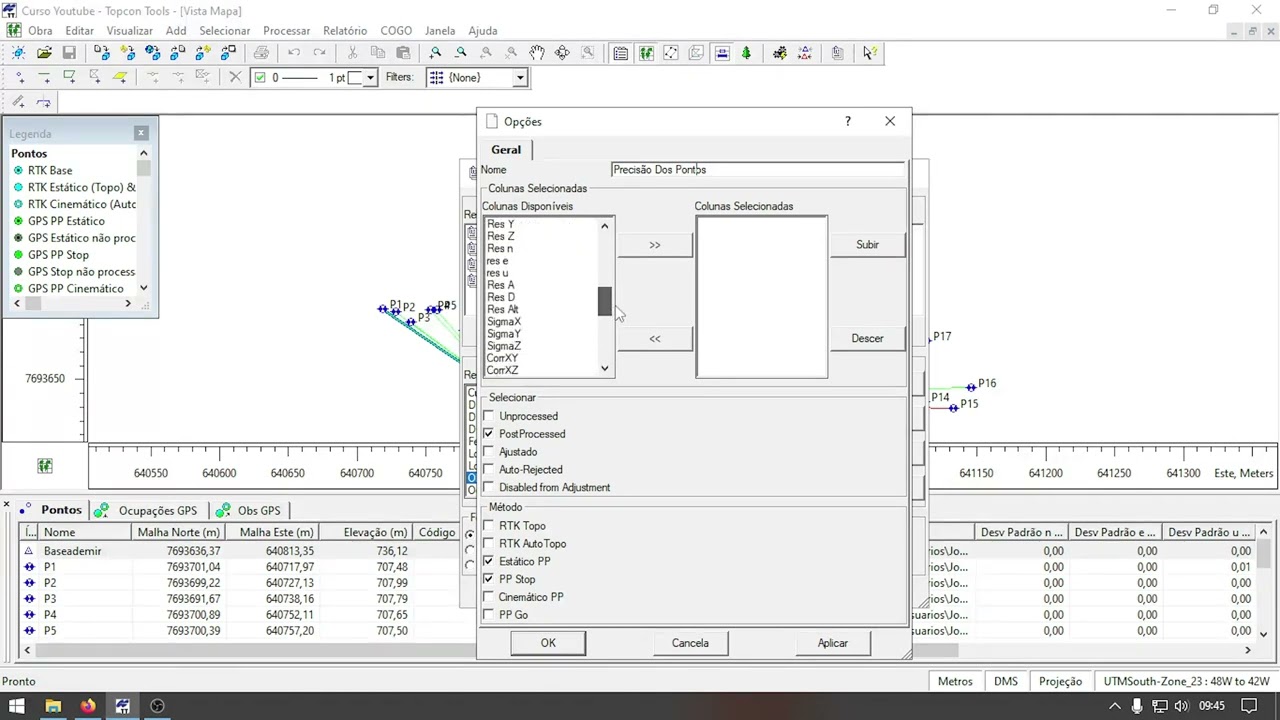The height and width of the screenshot is (720, 1280).
Task: Uncheck the Estático PP checkbox
Action: (x=489, y=562)
